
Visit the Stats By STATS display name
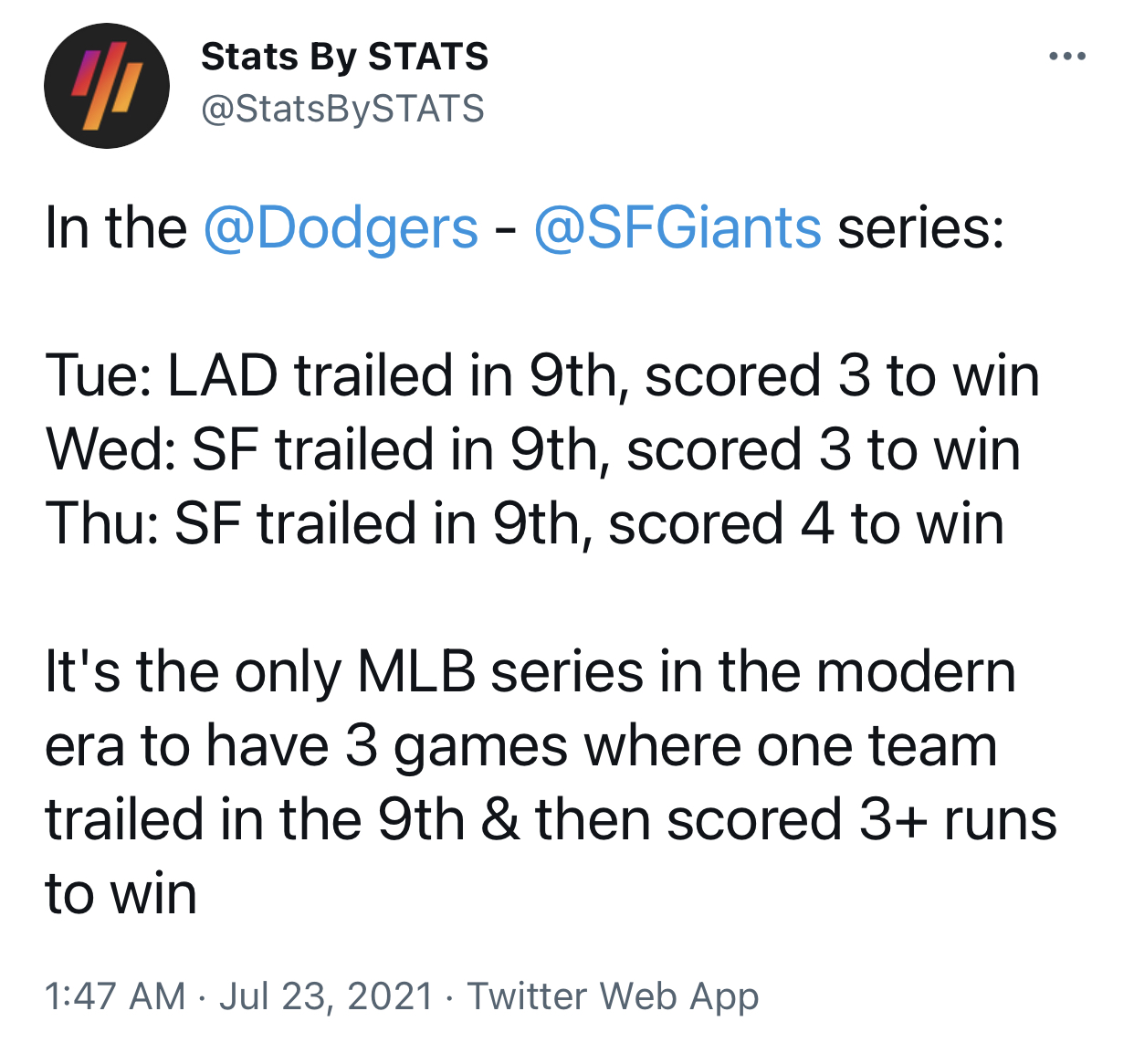tap(344, 58)
